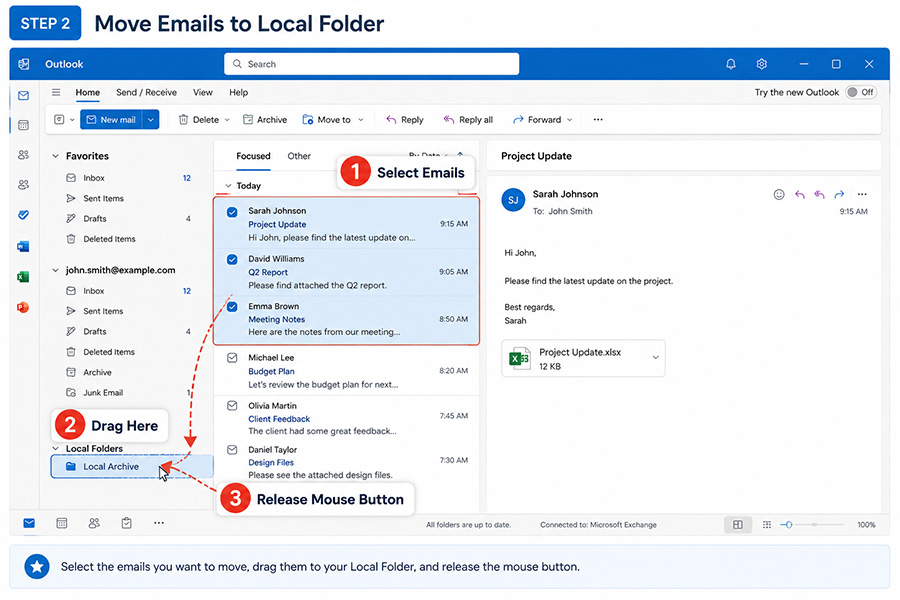Click the Archive toolbar button
The width and height of the screenshot is (900, 600).
[x=265, y=119]
